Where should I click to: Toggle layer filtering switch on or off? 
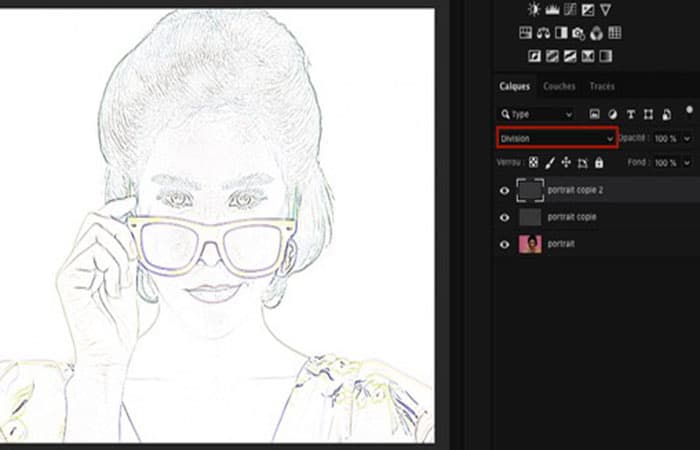pos(690,111)
